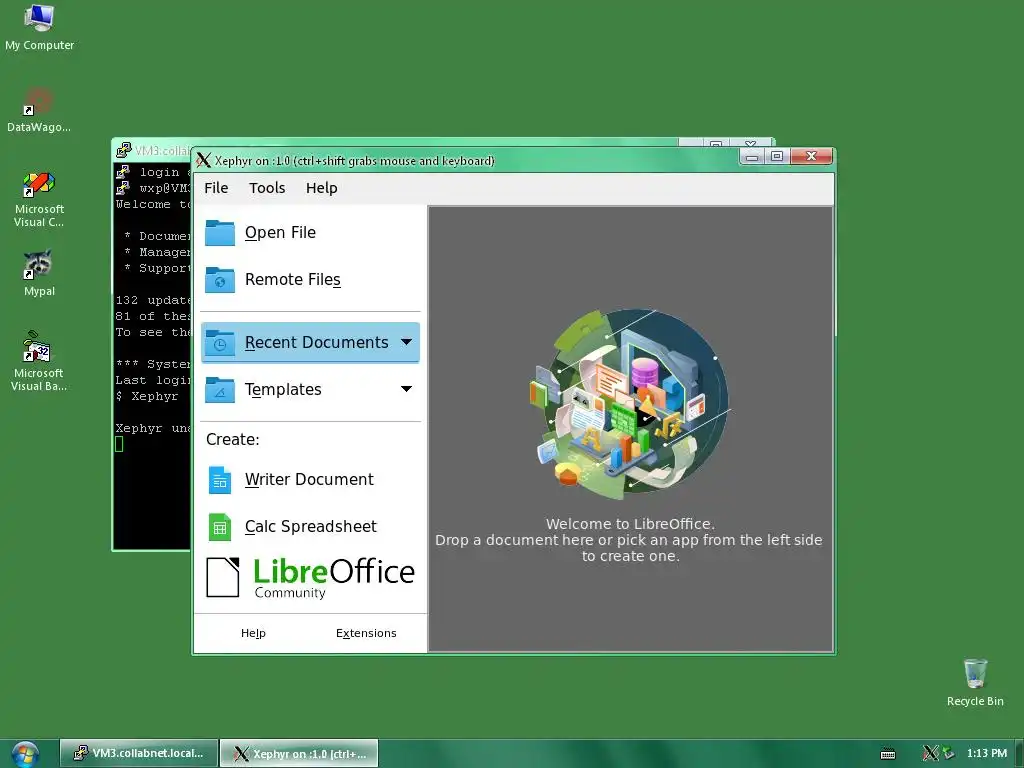Switch to Xephyr taskbar button

(x=299, y=754)
